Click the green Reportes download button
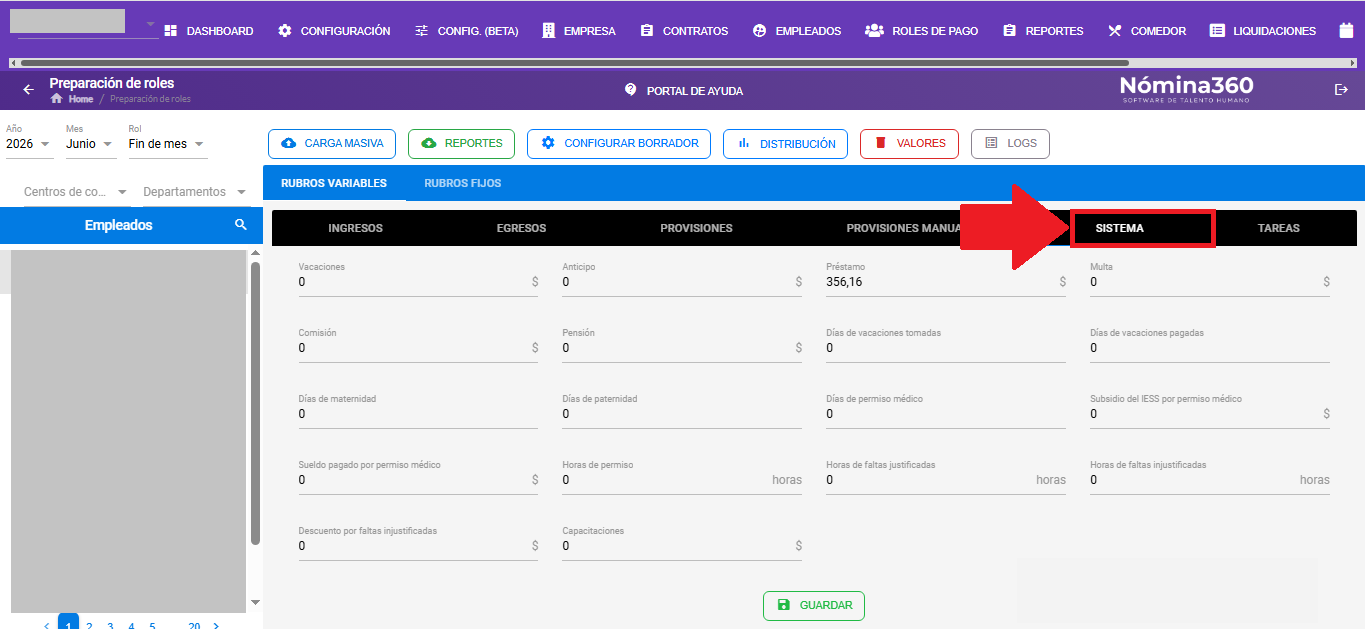Viewport: 1365px width, 629px height. [x=461, y=144]
